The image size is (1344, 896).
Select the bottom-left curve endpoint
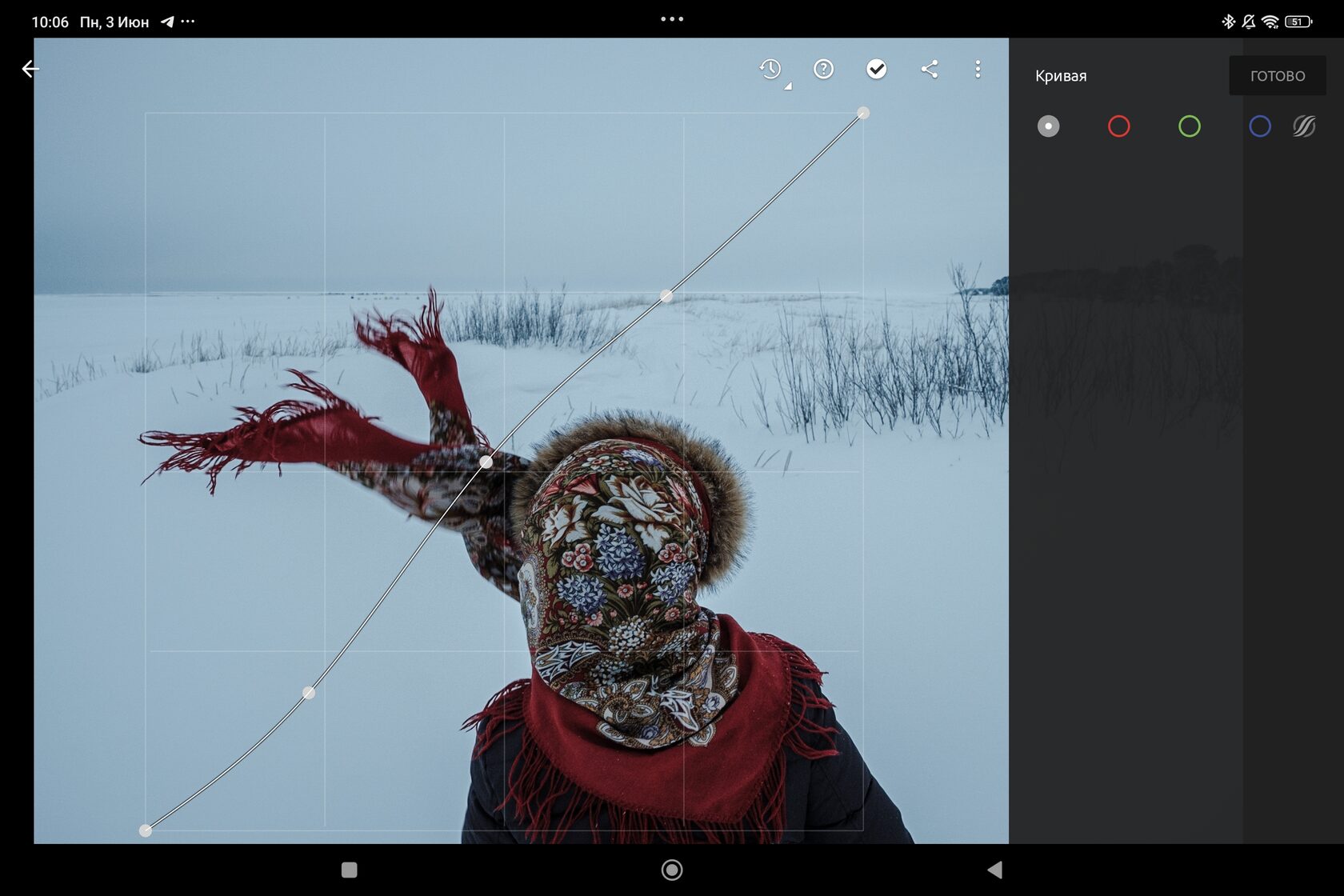click(x=146, y=830)
